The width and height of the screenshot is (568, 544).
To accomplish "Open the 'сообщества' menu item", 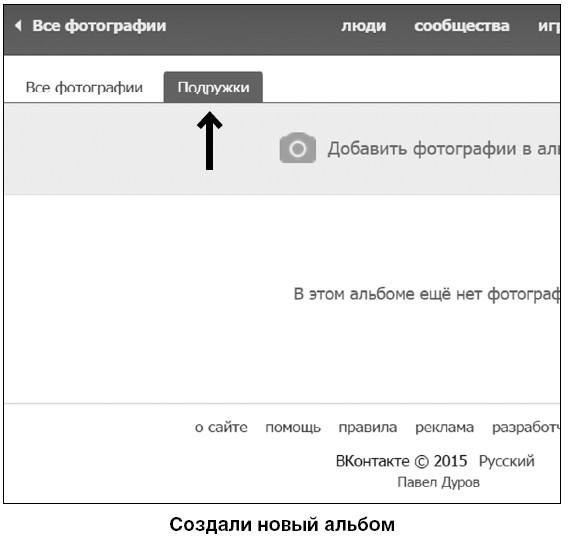I will click(462, 26).
